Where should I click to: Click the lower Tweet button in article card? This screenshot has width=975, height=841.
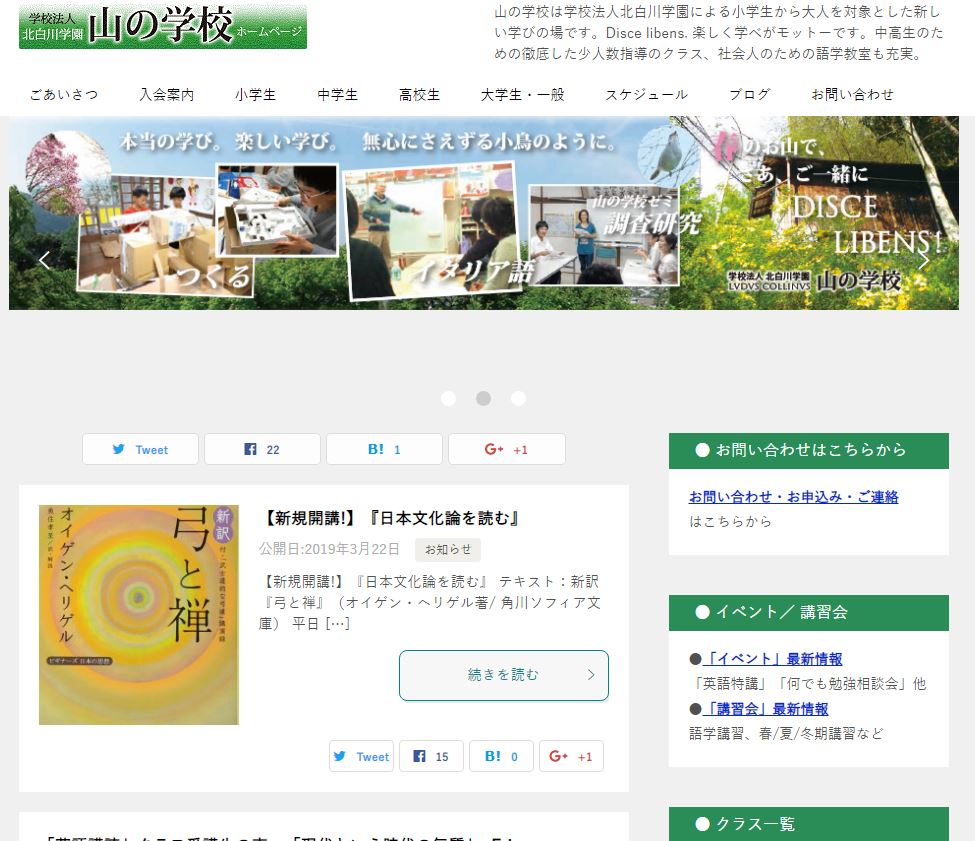click(x=361, y=756)
